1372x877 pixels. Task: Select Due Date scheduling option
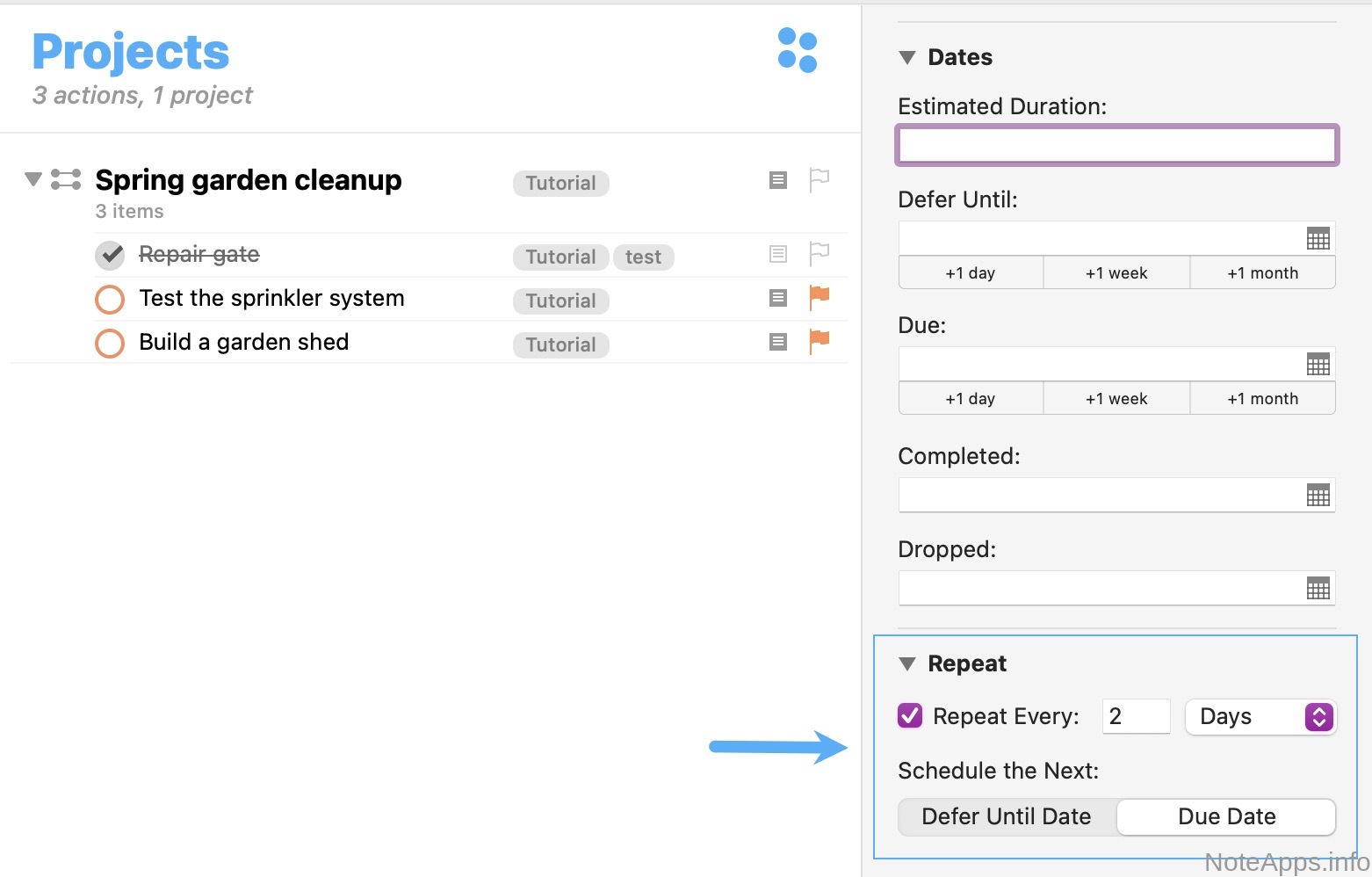click(1226, 816)
